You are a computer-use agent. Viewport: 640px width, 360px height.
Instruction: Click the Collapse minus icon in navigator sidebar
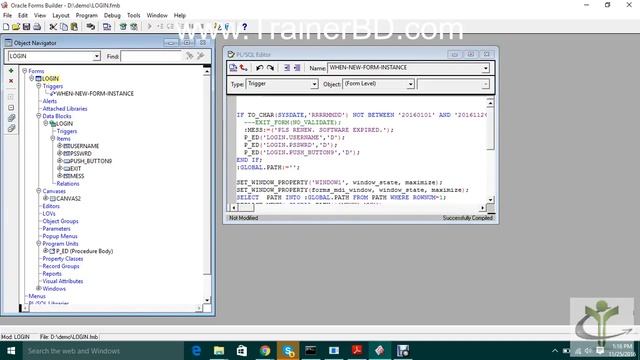[x=11, y=107]
